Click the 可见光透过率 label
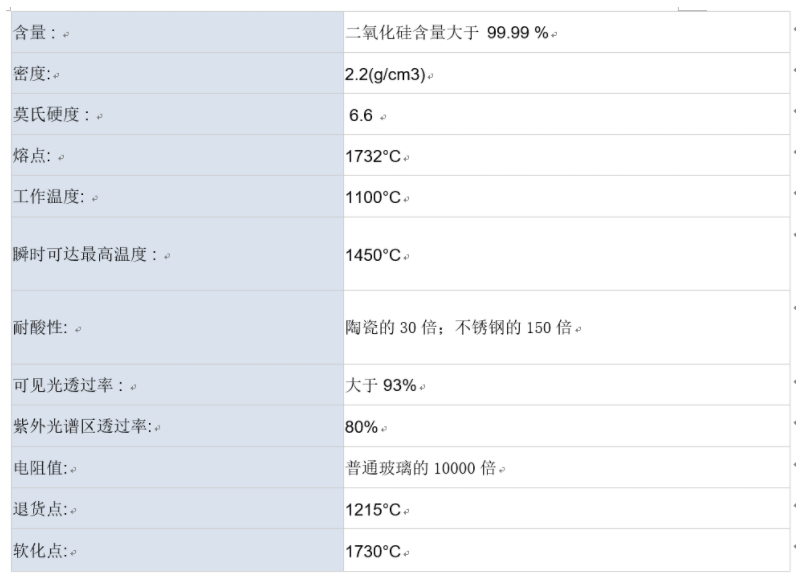 [68, 385]
